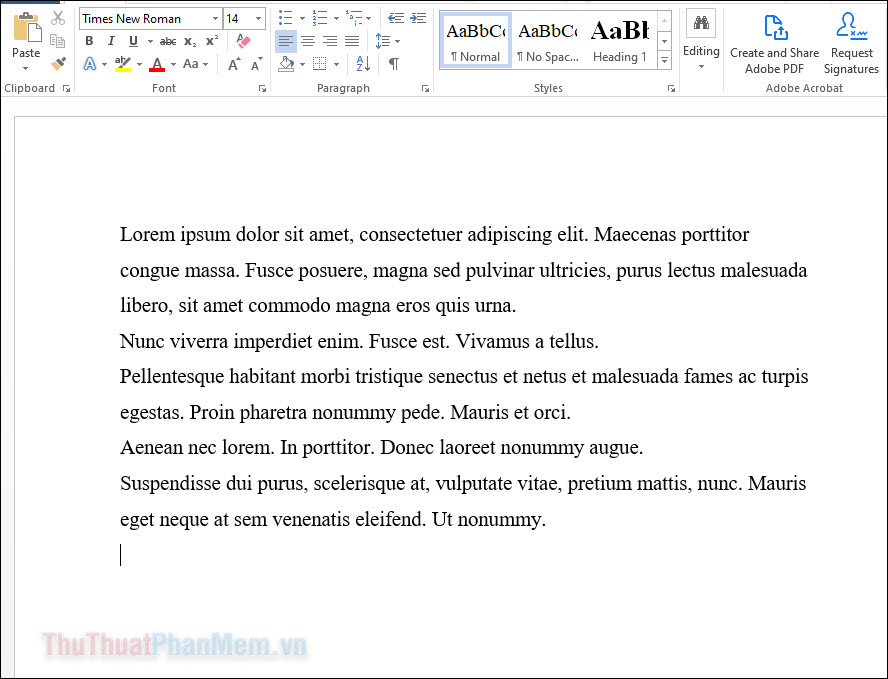Toggle Bold formatting
The image size is (888, 679).
89,41
